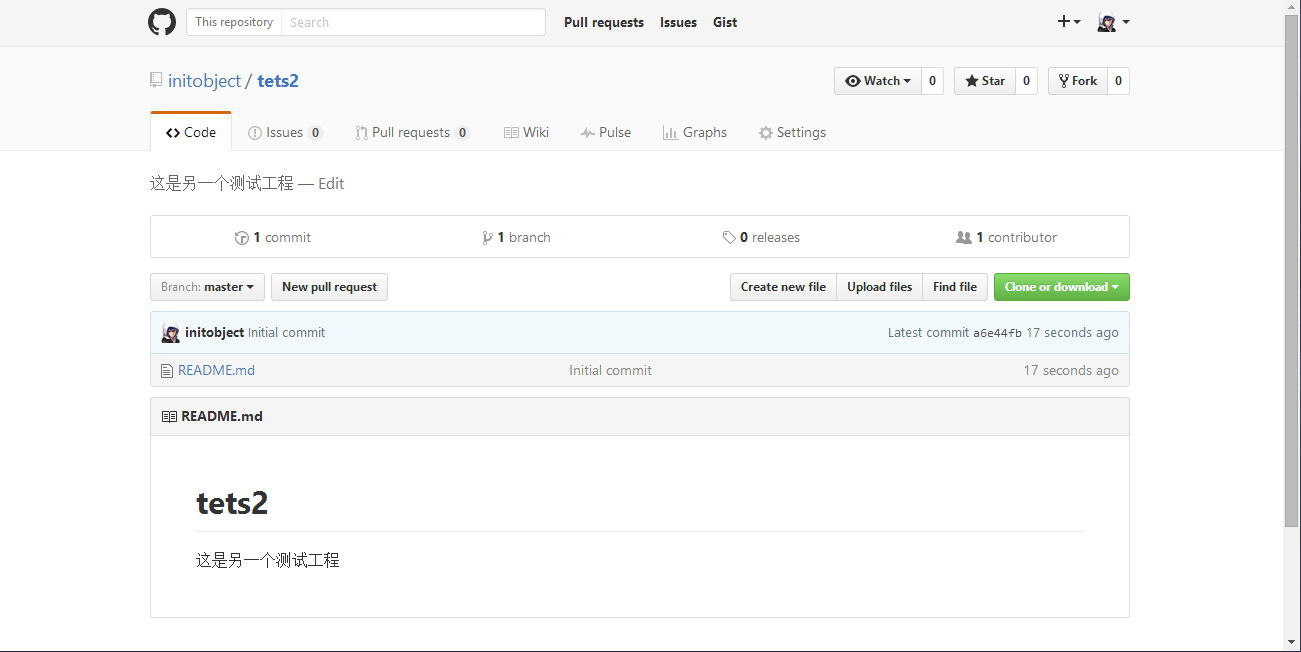This screenshot has width=1301, height=652.
Task: Click the search input field
Action: point(413,22)
